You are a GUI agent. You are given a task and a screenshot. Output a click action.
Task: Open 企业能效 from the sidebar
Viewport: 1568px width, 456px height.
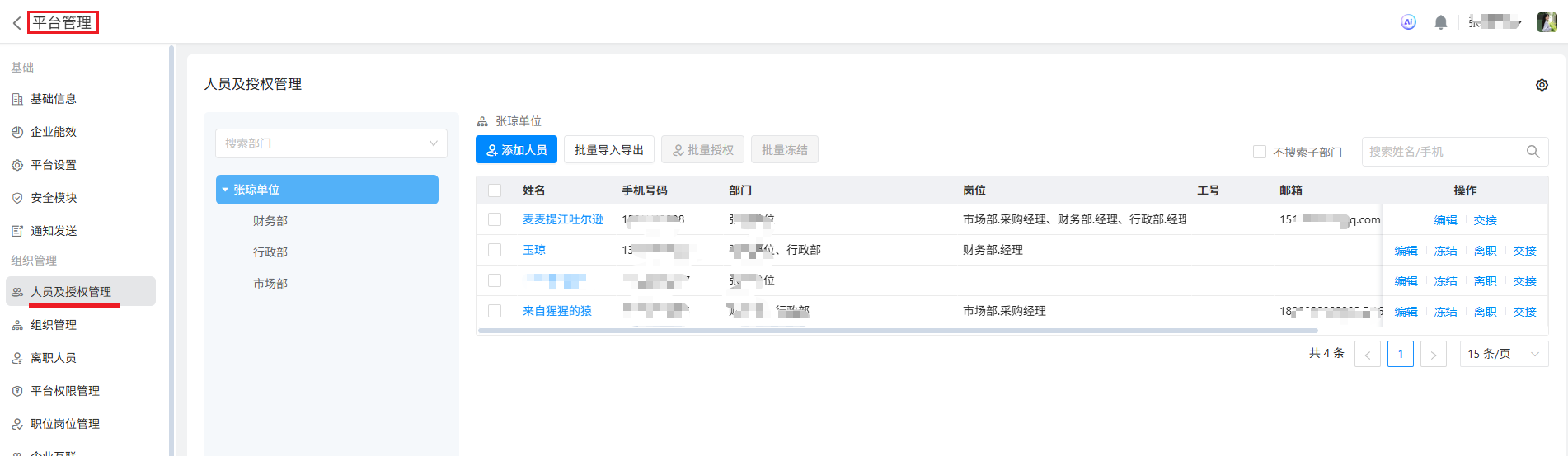point(54,132)
